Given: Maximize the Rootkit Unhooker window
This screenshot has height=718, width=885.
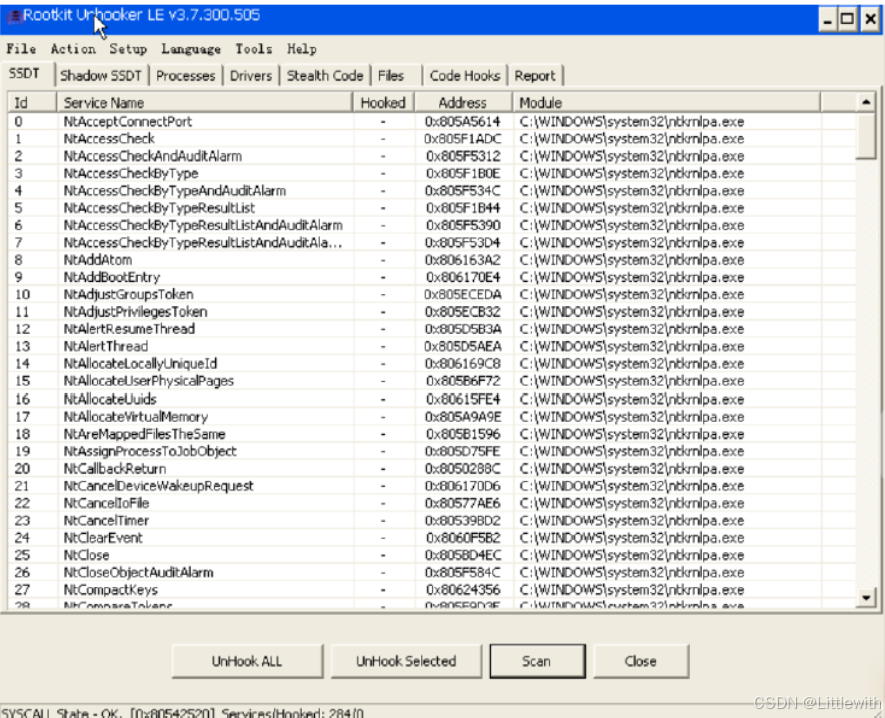Looking at the screenshot, I should coord(848,19).
